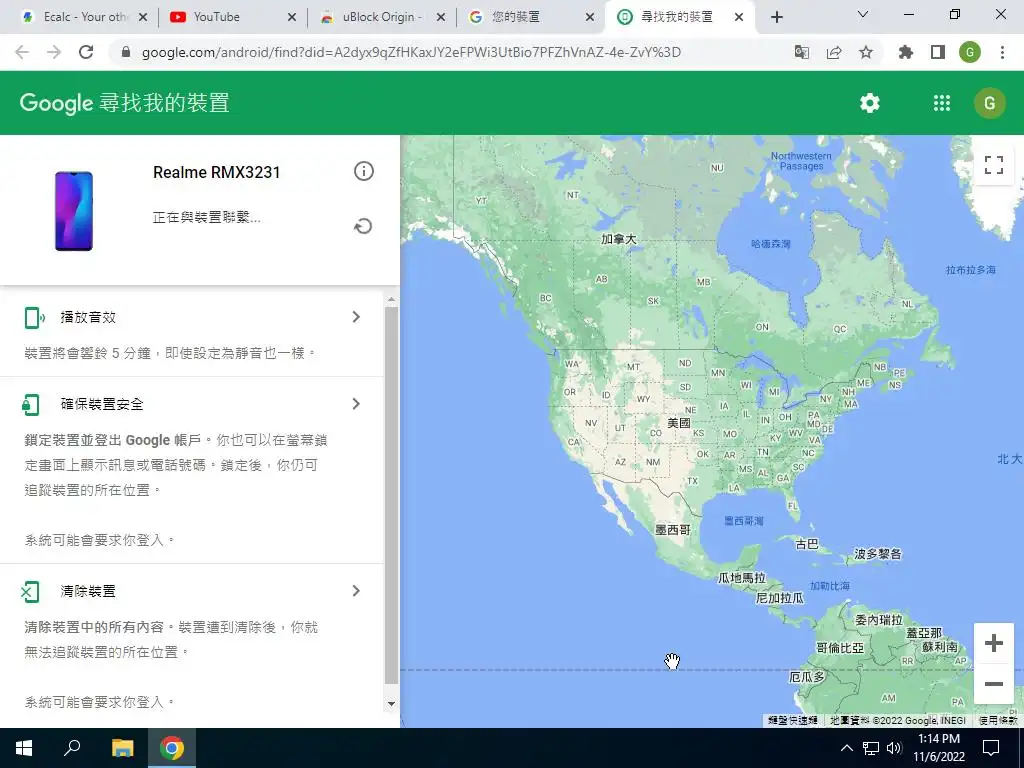The image size is (1024, 768).
Task: Click the 加拿大 label on the map
Action: point(618,239)
